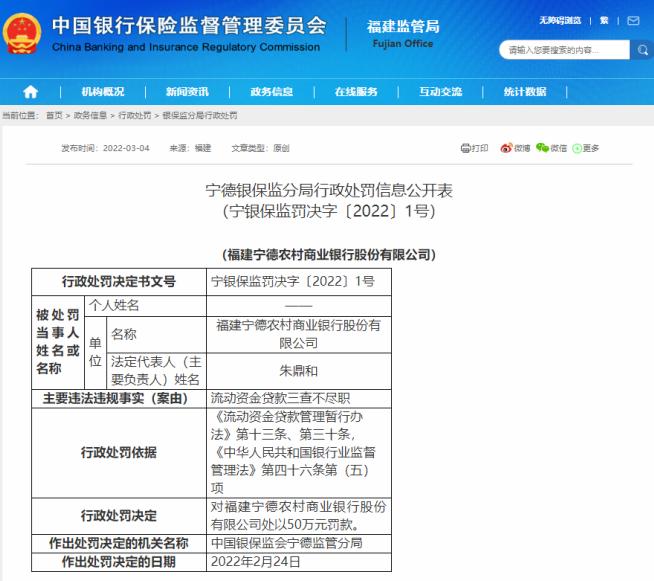Click page title 宁德银保监分局行政处罚信息公开表
The width and height of the screenshot is (654, 581).
329,190
